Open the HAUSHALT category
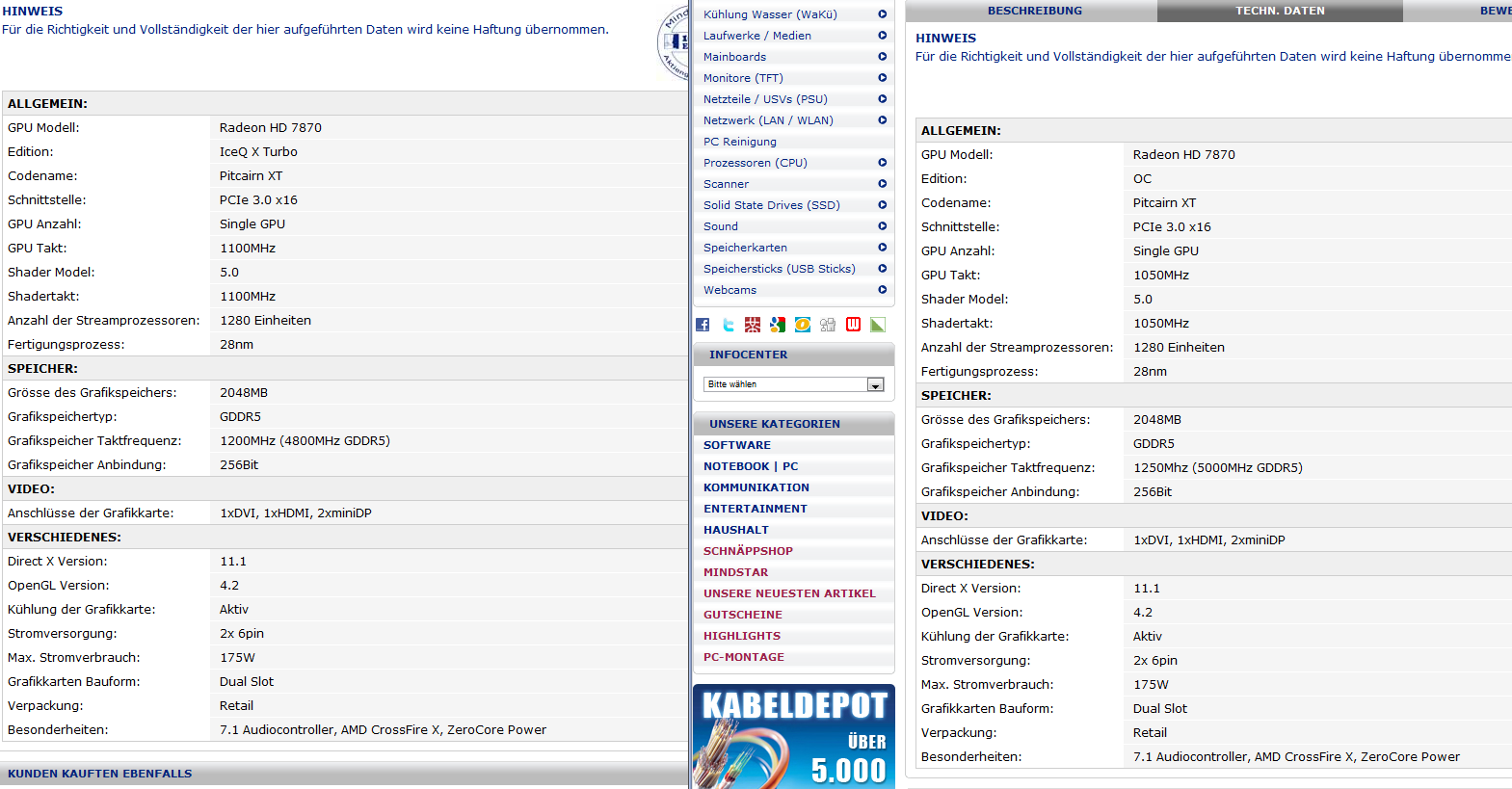Image resolution: width=1512 pixels, height=789 pixels. 736,530
